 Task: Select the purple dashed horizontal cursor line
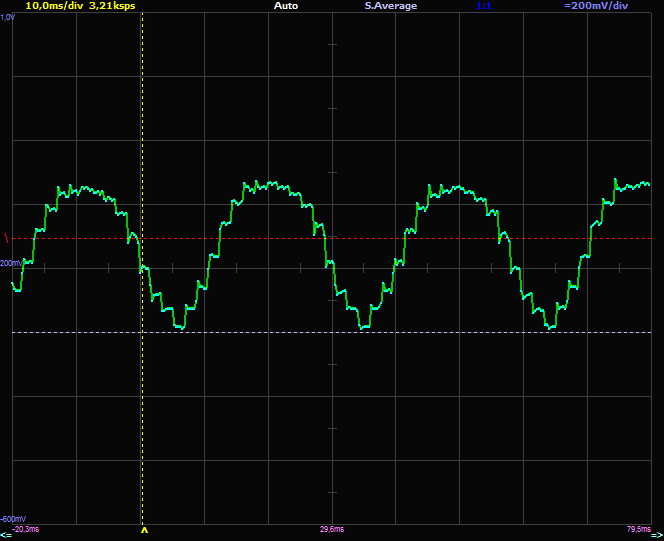(400, 332)
